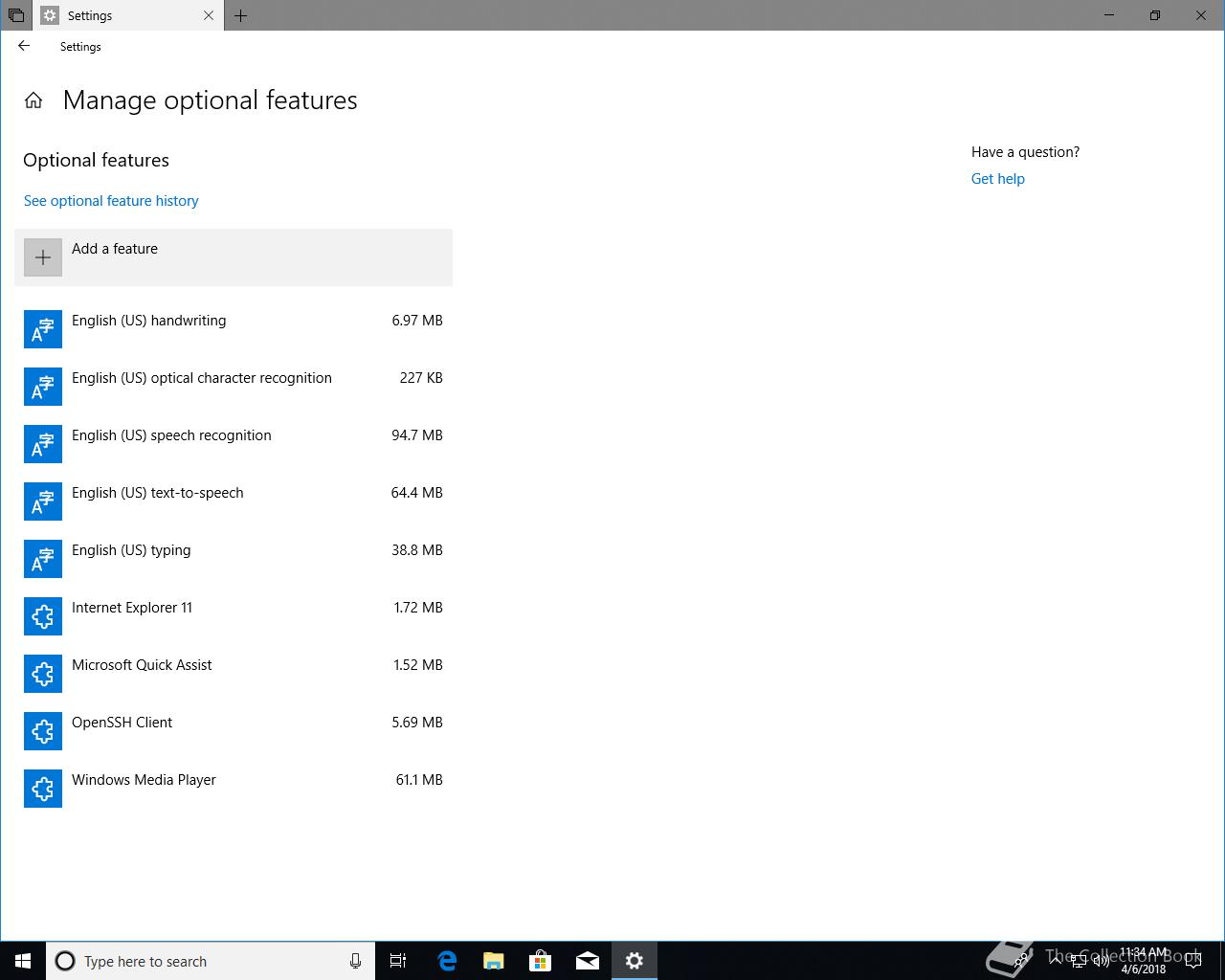Click the English (US) speech recognition icon
The height and width of the screenshot is (980, 1225).
click(x=43, y=444)
